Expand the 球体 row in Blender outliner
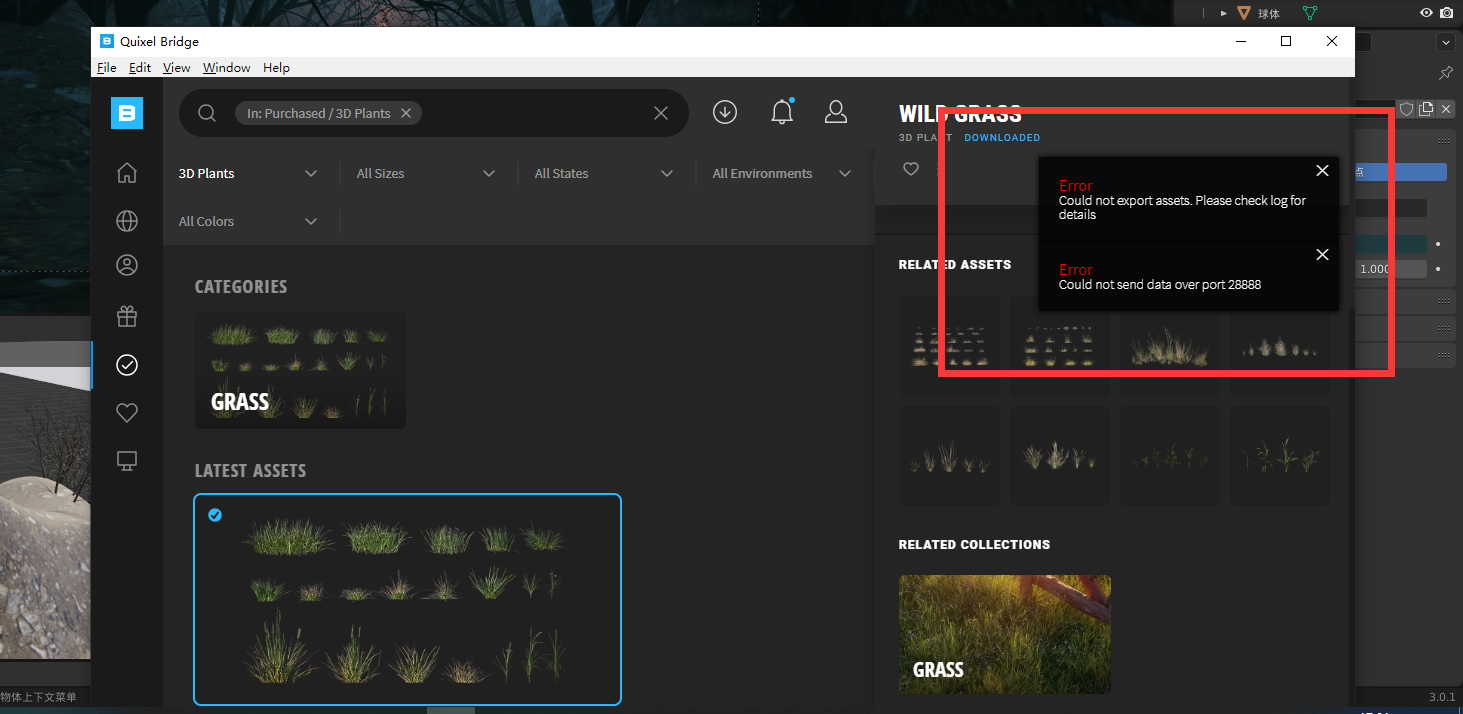 (x=1224, y=13)
